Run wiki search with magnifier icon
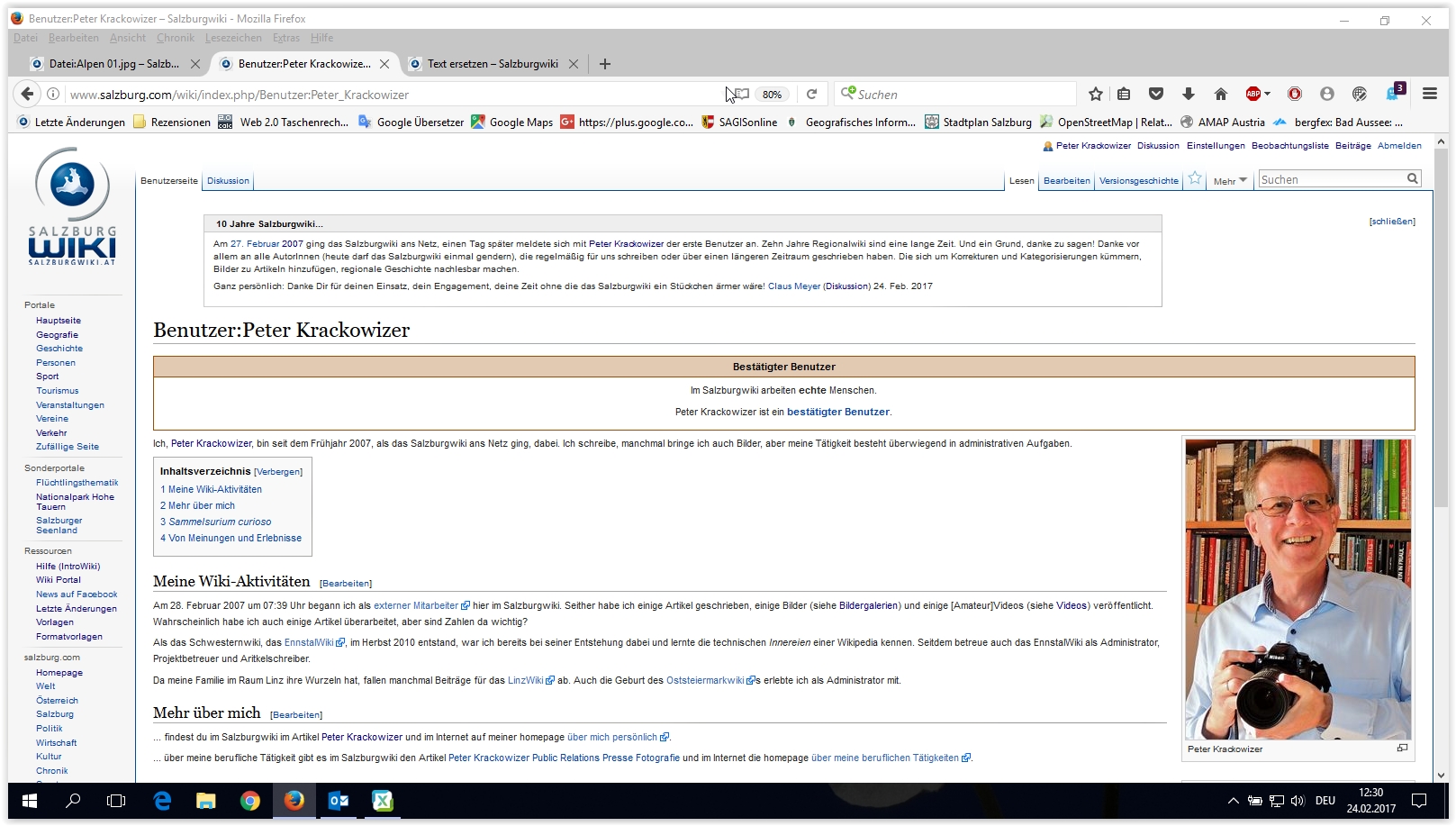 click(1413, 179)
